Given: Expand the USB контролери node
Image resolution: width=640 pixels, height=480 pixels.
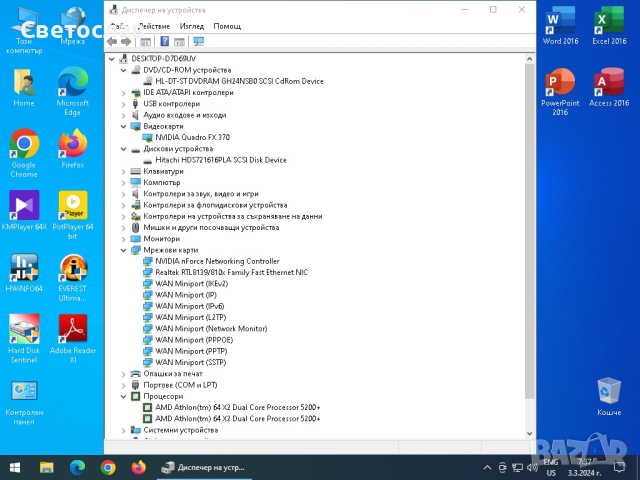Looking at the screenshot, I should (123, 104).
